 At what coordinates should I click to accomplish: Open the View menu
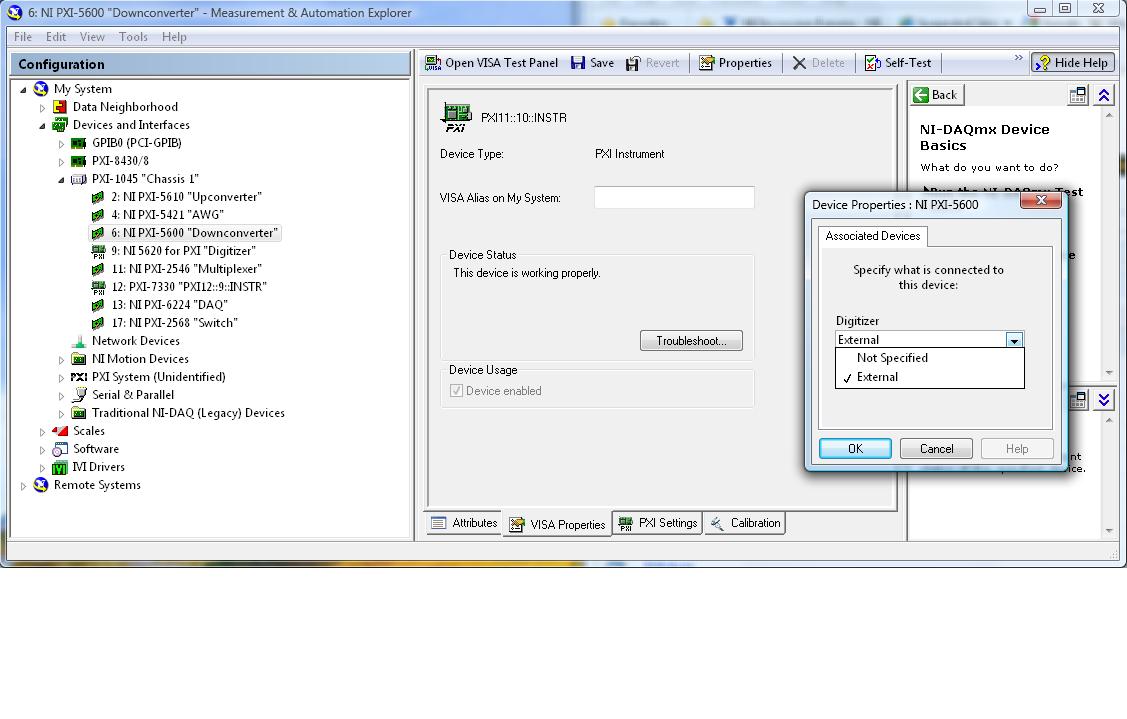pos(92,37)
